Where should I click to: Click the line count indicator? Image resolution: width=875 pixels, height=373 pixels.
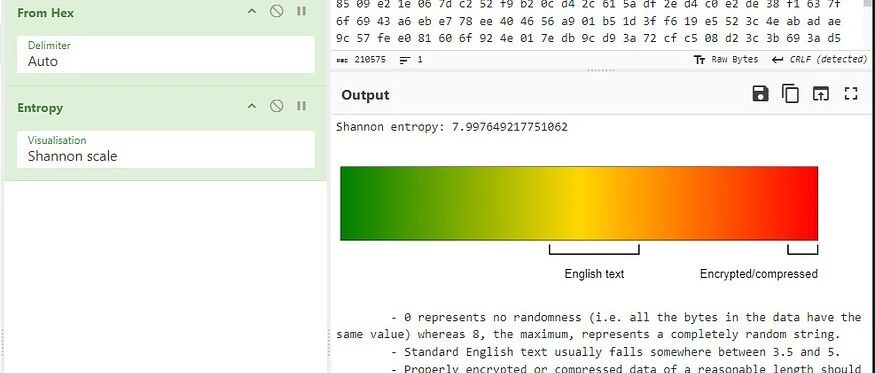point(411,59)
